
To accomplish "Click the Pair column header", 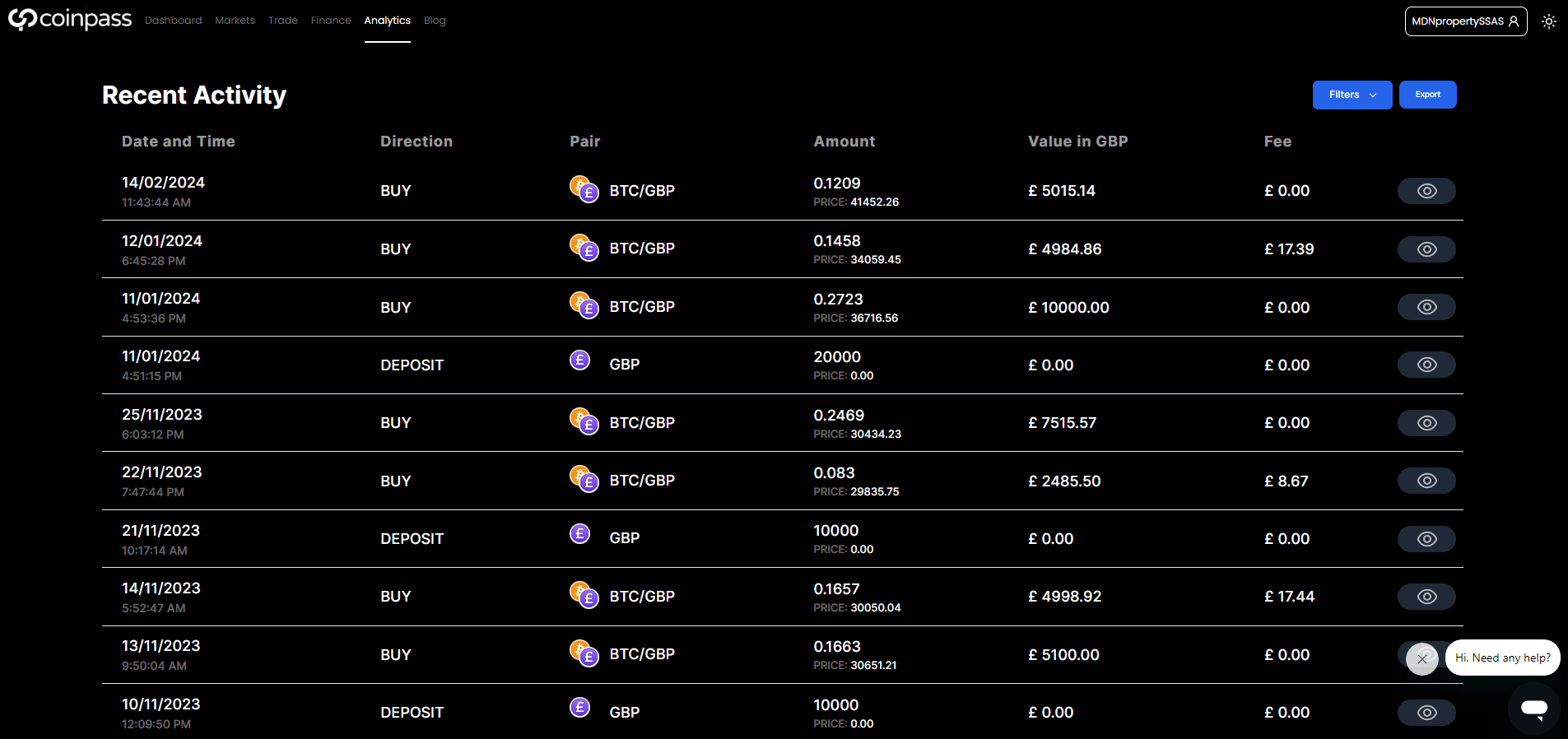I will coord(585,142).
